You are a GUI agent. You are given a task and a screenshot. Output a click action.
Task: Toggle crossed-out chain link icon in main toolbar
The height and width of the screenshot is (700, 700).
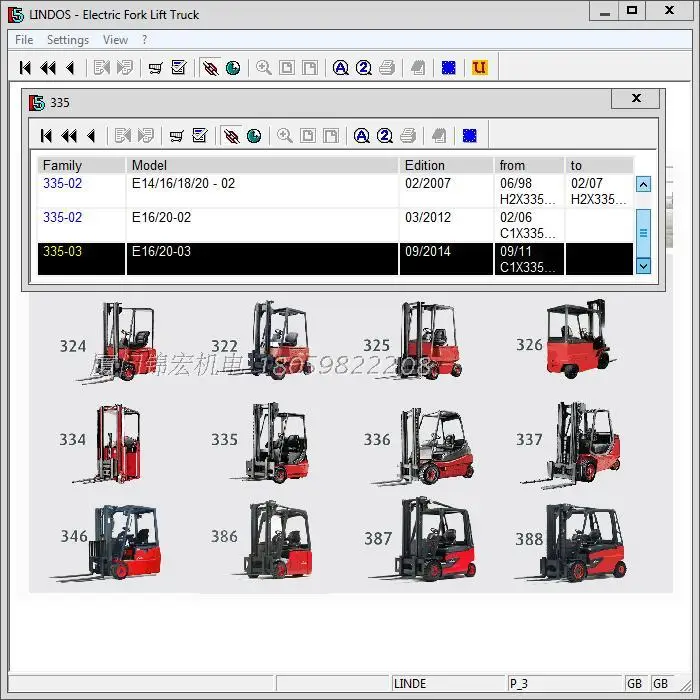pos(210,68)
